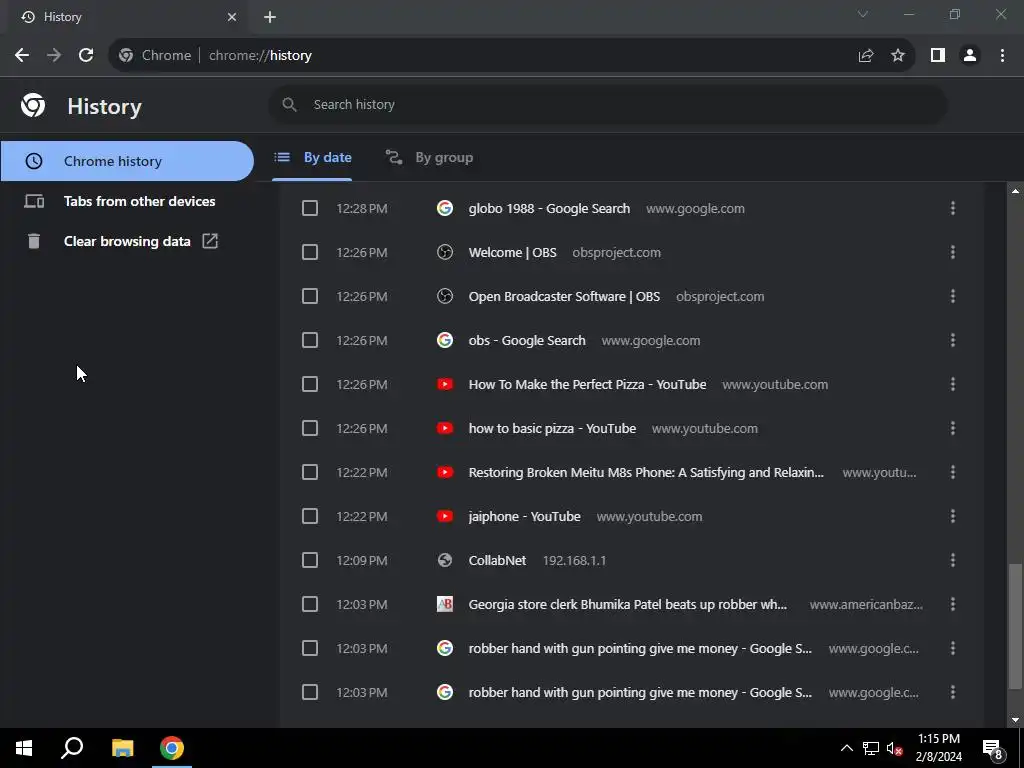Viewport: 1024px width, 768px height.
Task: Switch to the By group tab
Action: 429,157
